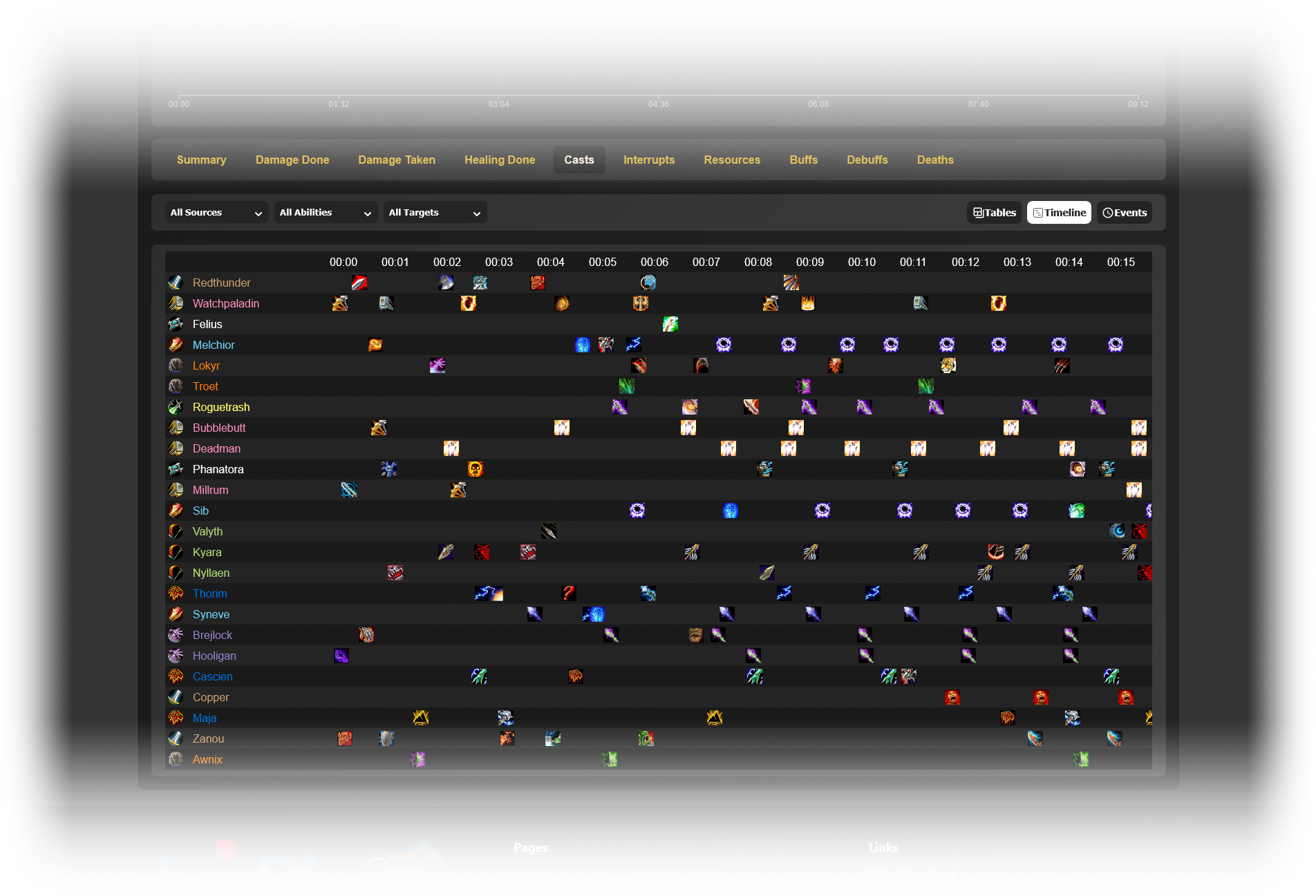The height and width of the screenshot is (896, 1316).
Task: Click the class icon beside Felius
Action: click(176, 324)
